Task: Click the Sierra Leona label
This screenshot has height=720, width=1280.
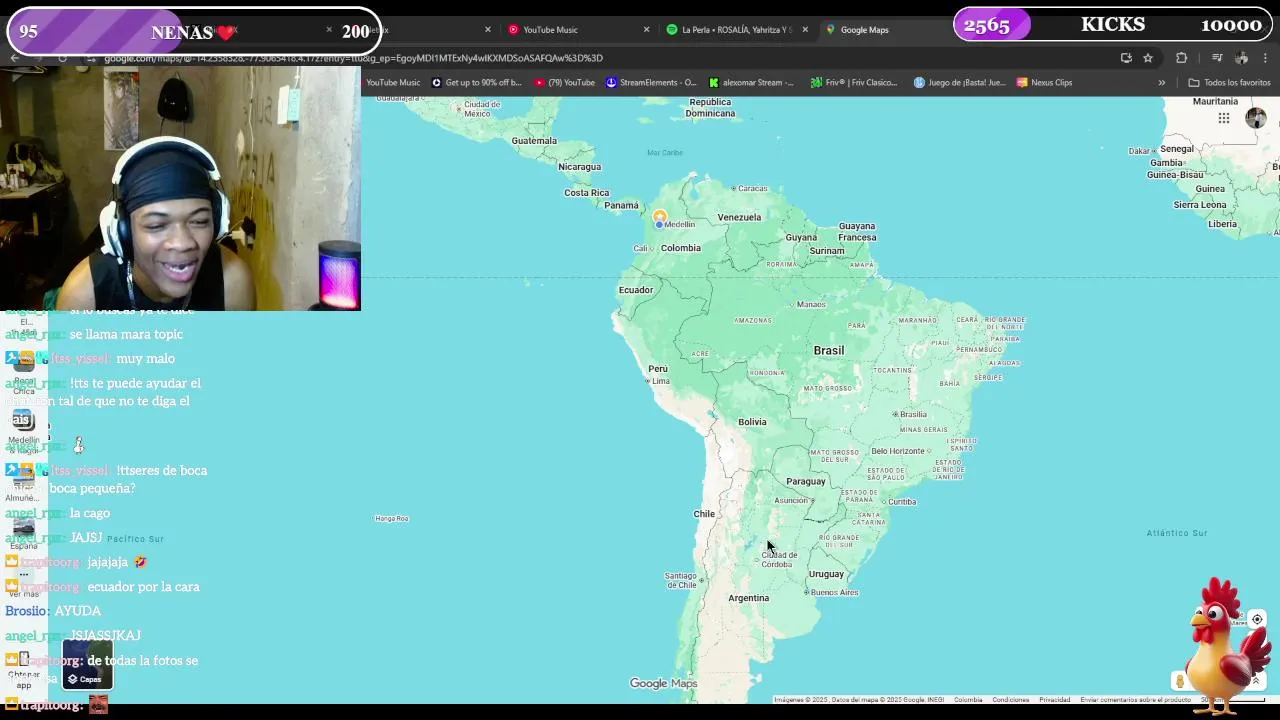Action: tap(1199, 205)
